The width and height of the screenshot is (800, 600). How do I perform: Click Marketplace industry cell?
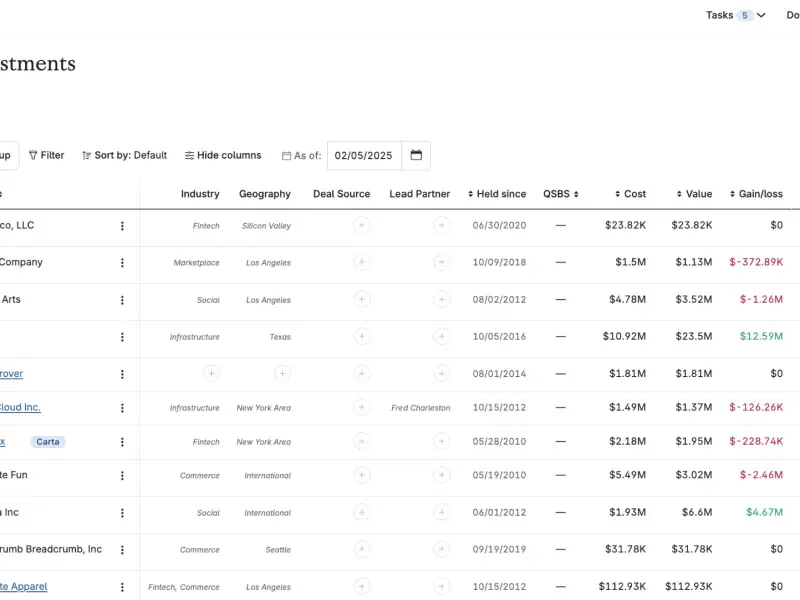[196, 263]
